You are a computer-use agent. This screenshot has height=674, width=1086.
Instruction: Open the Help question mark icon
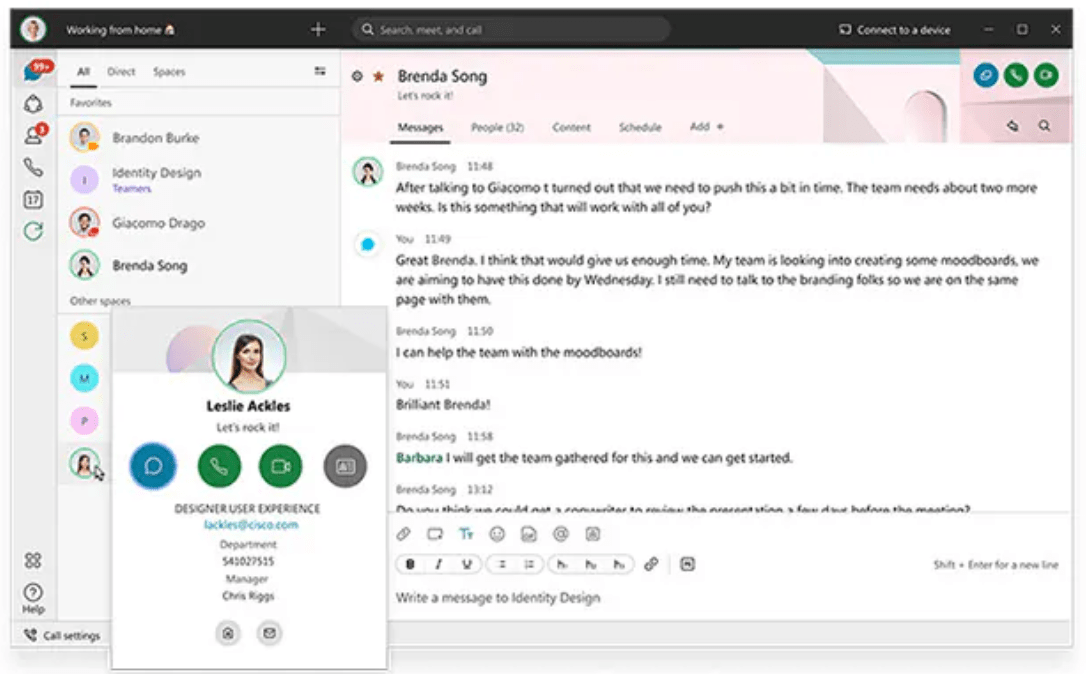click(33, 598)
